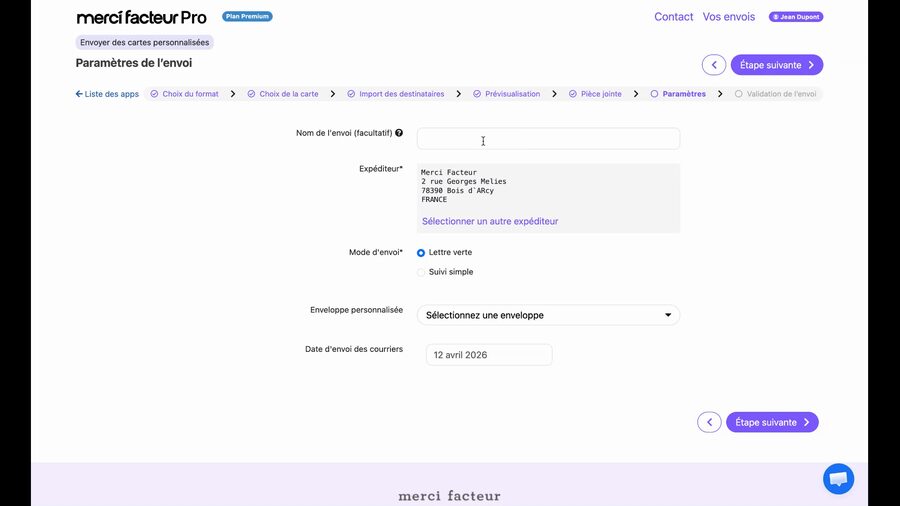Go to Validation de l'envoi step
The height and width of the screenshot is (506, 900).
pyautogui.click(x=775, y=94)
